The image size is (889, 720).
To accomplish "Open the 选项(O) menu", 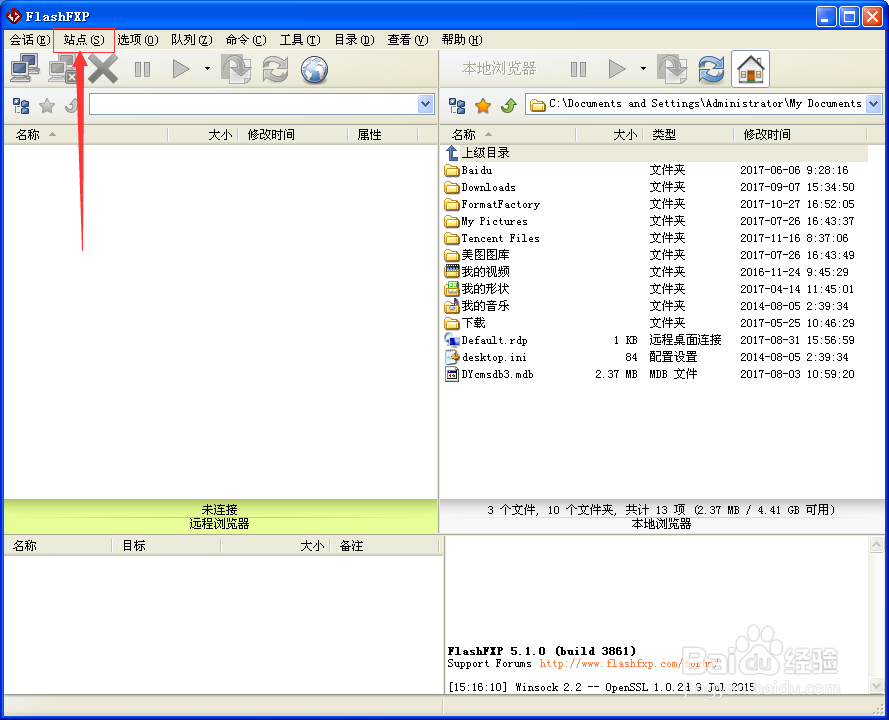I will pyautogui.click(x=138, y=40).
